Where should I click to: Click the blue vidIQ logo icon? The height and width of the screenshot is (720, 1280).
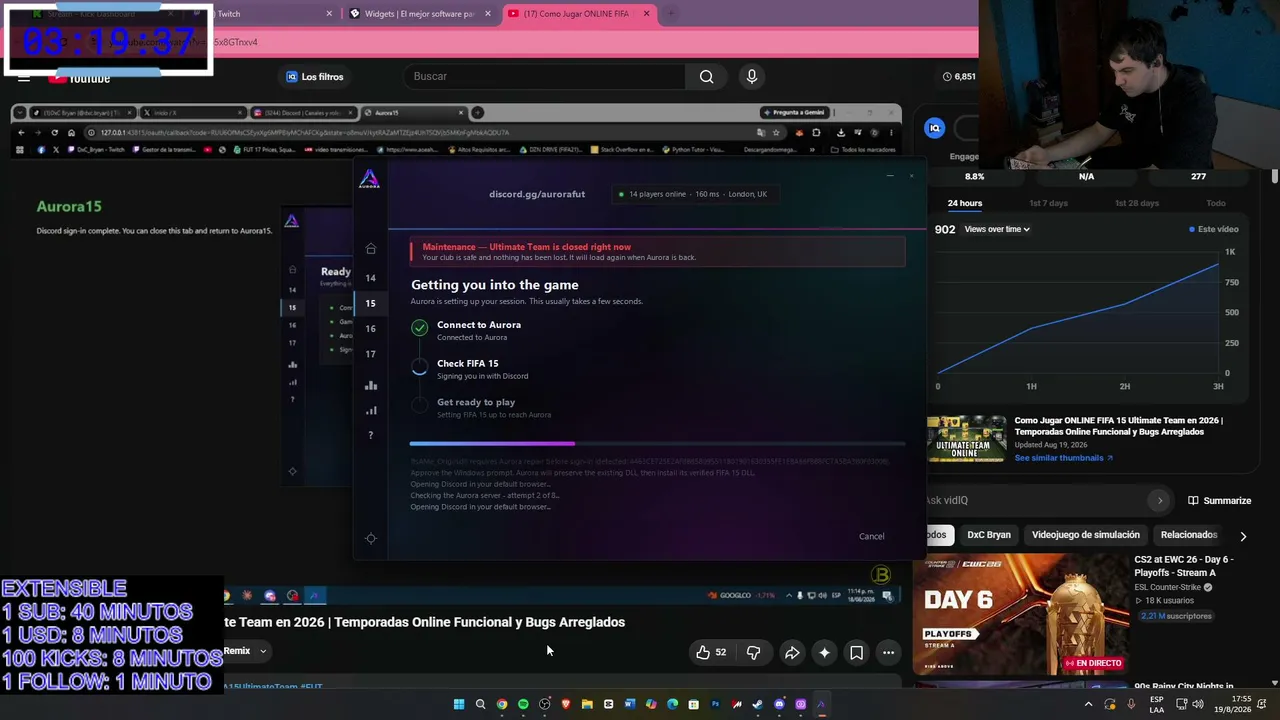pos(934,128)
